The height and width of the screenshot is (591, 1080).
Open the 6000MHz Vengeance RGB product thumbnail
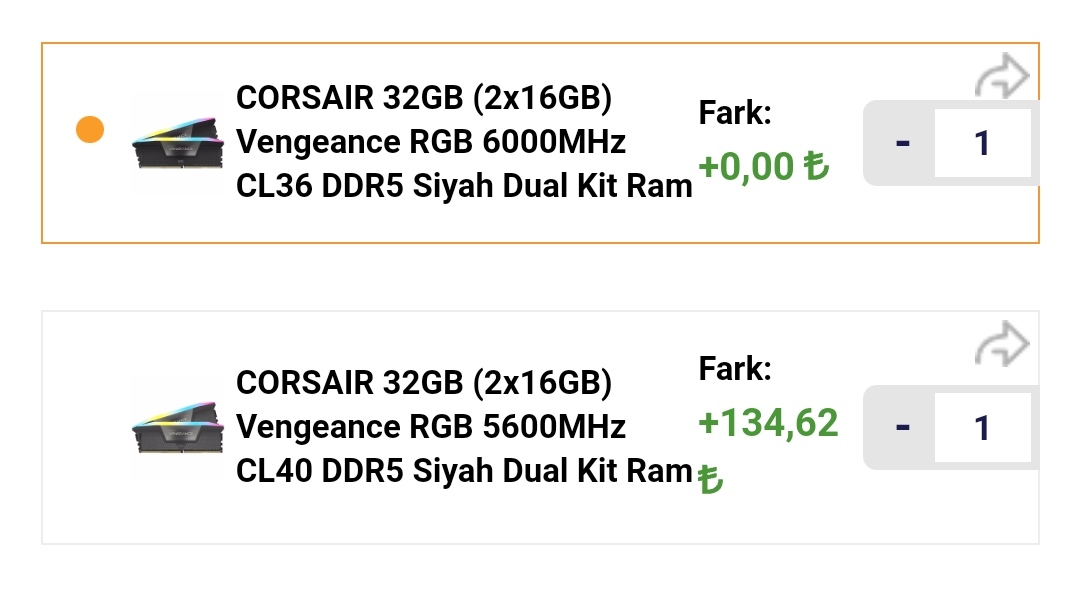pos(176,143)
